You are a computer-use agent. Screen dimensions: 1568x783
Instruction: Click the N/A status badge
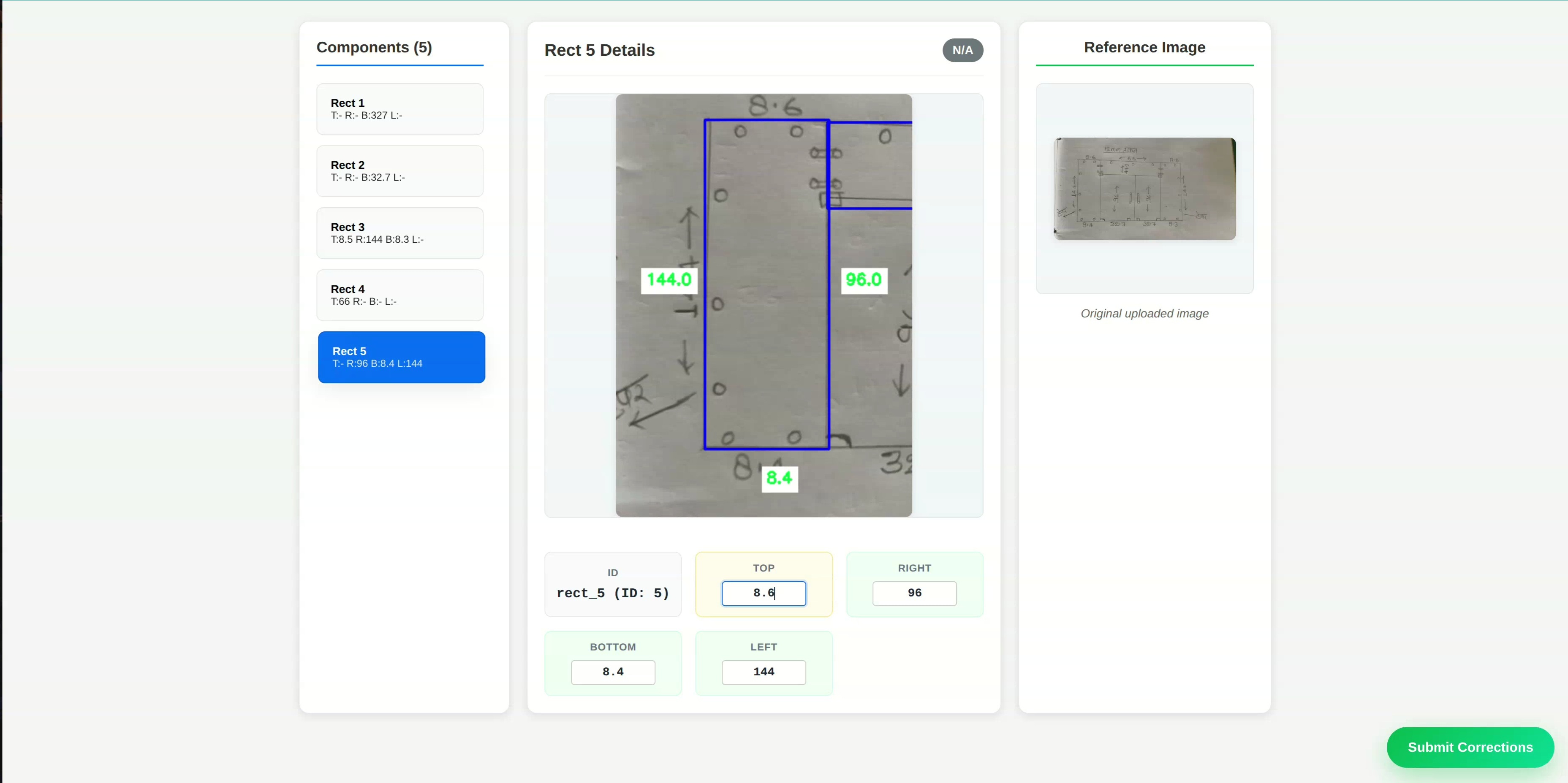click(x=962, y=50)
